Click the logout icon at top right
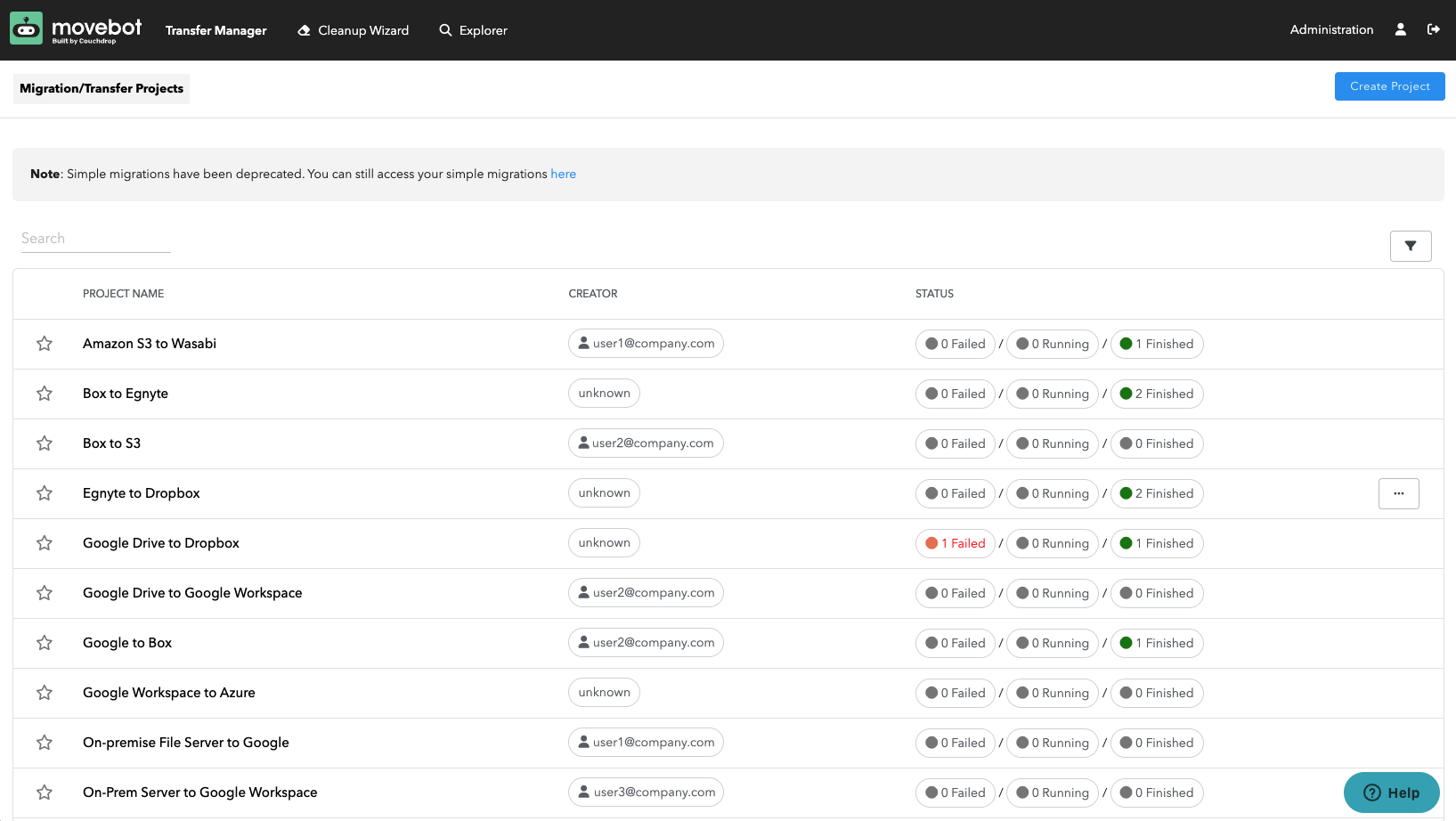 pyautogui.click(x=1434, y=29)
